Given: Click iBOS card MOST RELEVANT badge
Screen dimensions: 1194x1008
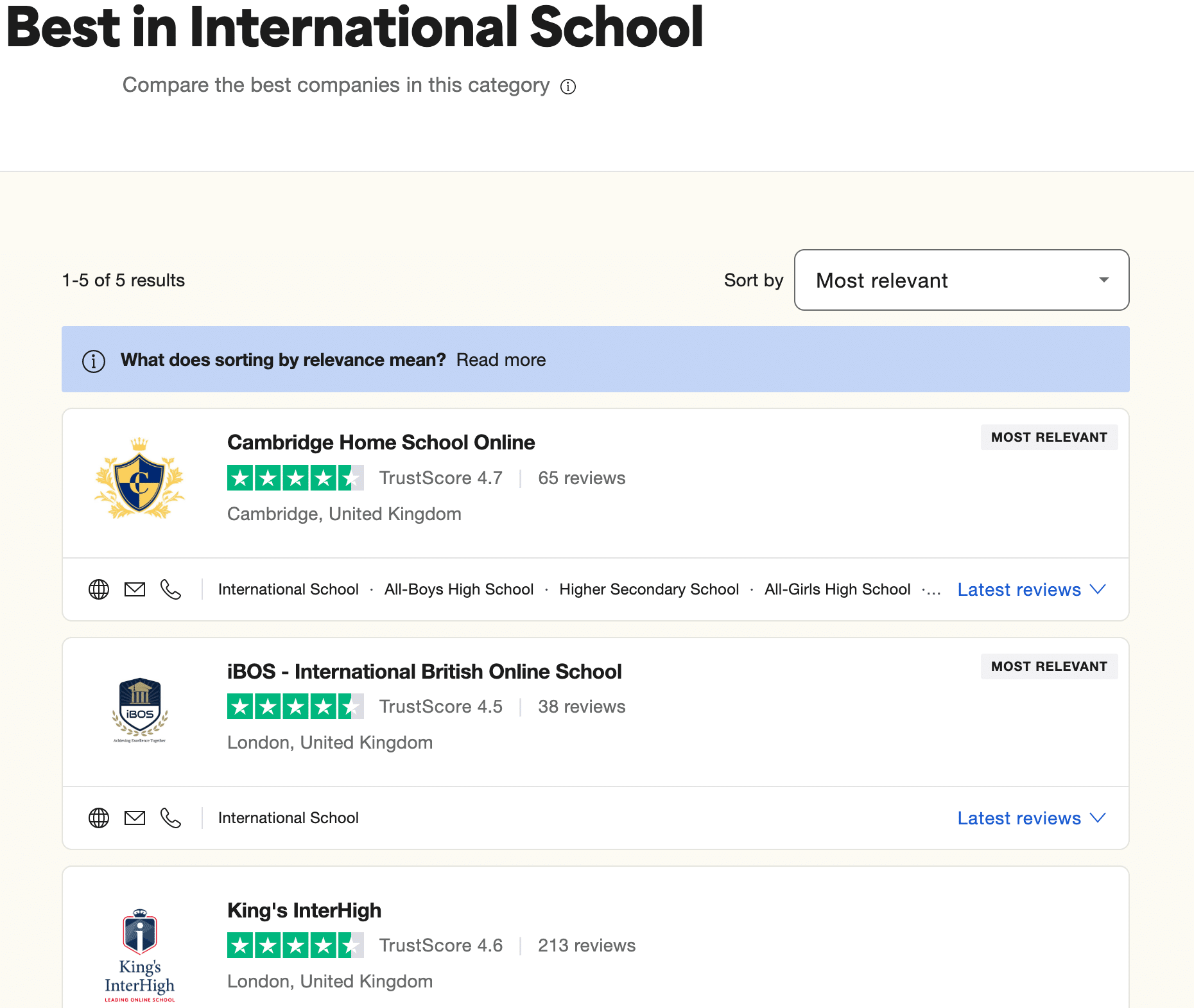Looking at the screenshot, I should point(1049,666).
